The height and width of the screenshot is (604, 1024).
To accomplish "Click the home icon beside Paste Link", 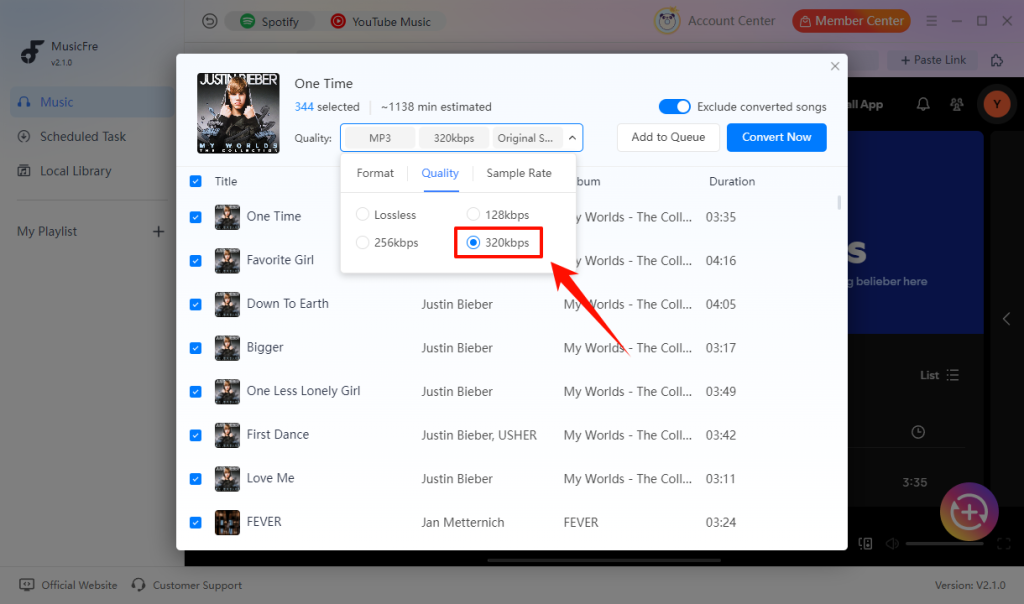I will coord(997,60).
